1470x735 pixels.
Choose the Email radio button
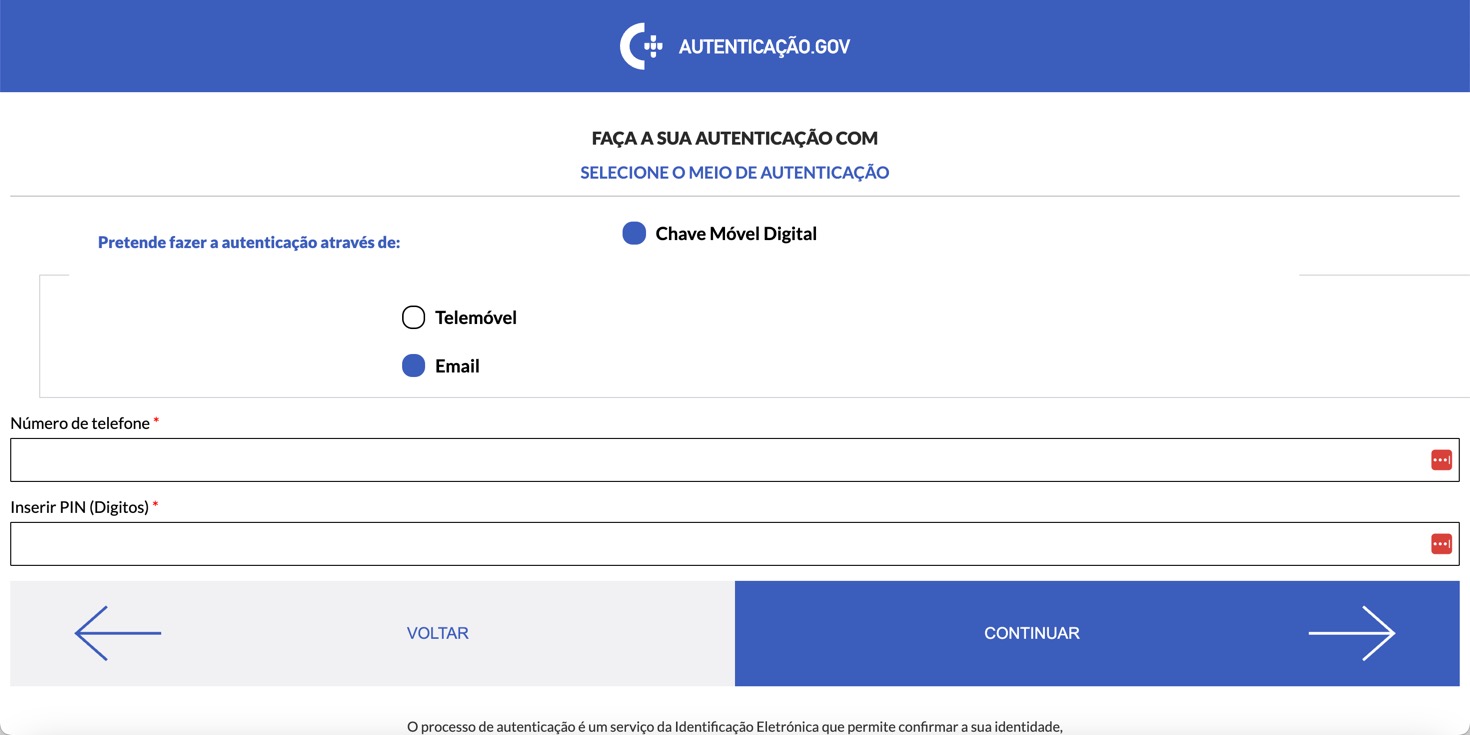(x=413, y=366)
